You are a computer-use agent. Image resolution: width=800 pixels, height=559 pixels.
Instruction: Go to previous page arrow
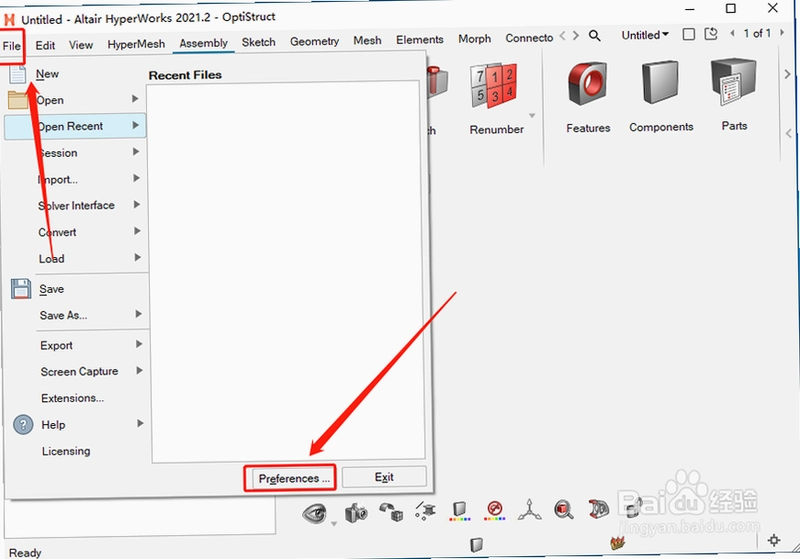733,33
